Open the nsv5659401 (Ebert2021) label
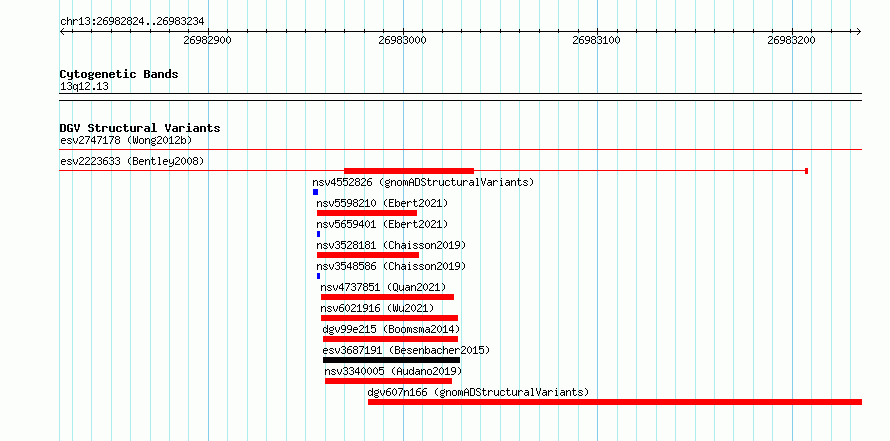Viewport: 890px width, 441px height. tap(382, 224)
